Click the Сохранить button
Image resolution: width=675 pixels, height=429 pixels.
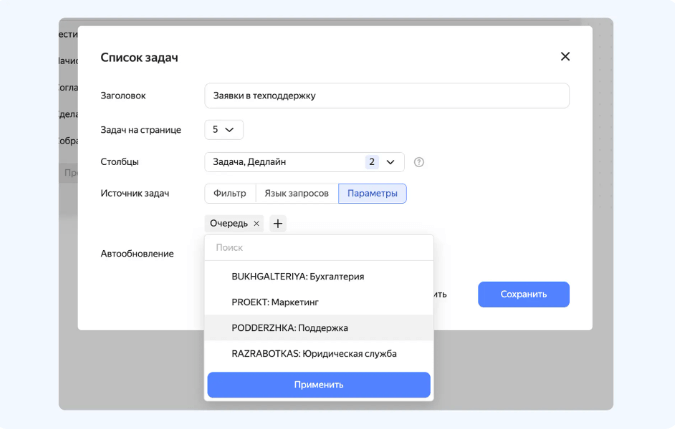point(523,294)
